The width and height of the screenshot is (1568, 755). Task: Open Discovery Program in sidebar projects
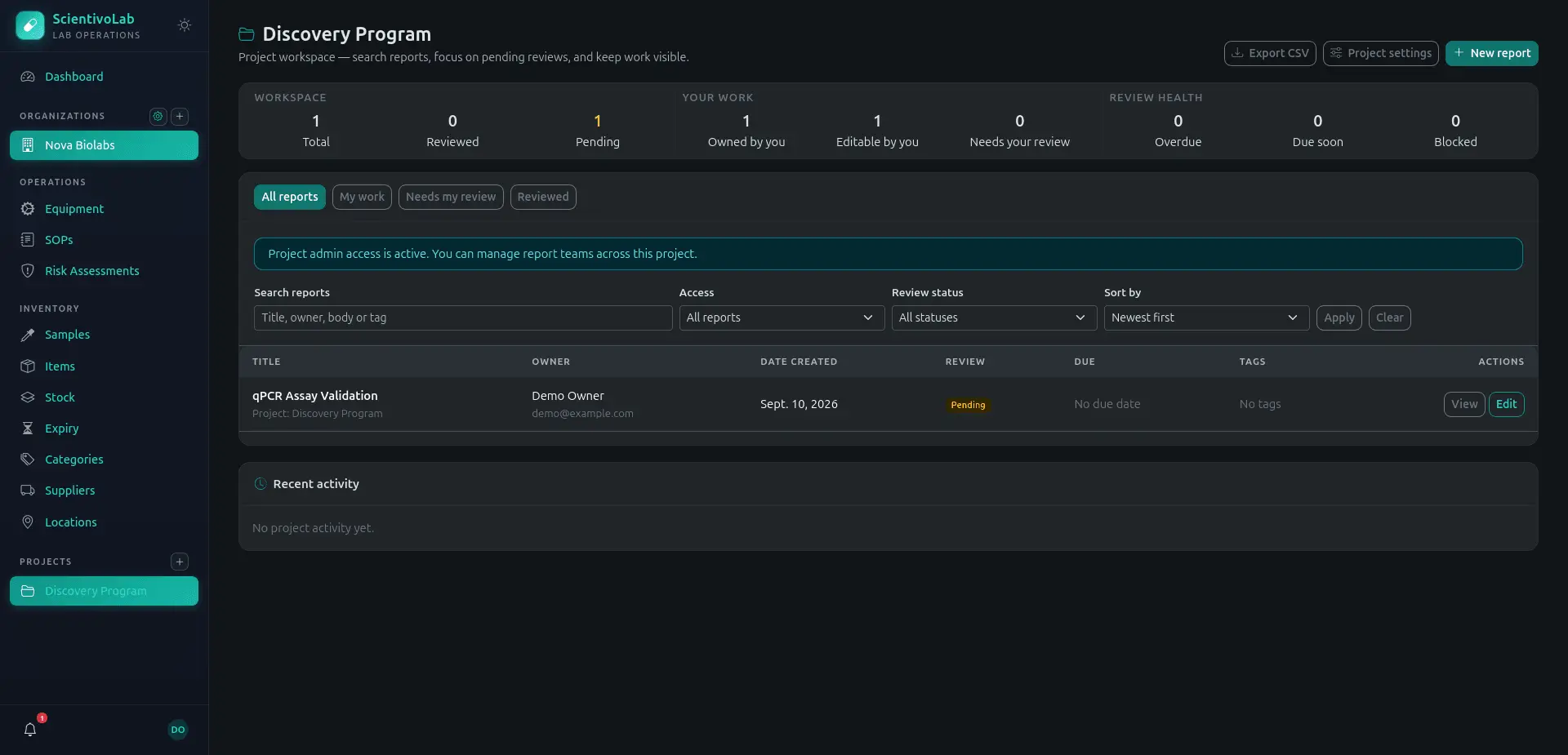pyautogui.click(x=104, y=591)
